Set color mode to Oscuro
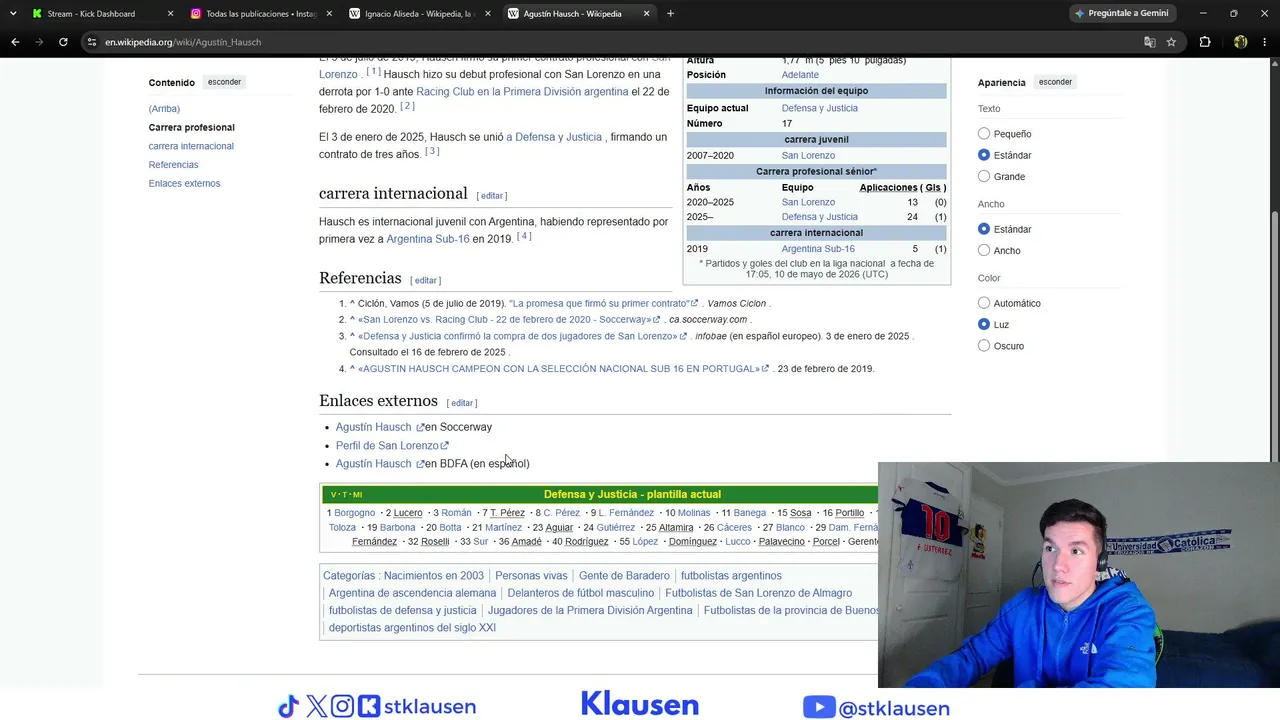 click(984, 346)
